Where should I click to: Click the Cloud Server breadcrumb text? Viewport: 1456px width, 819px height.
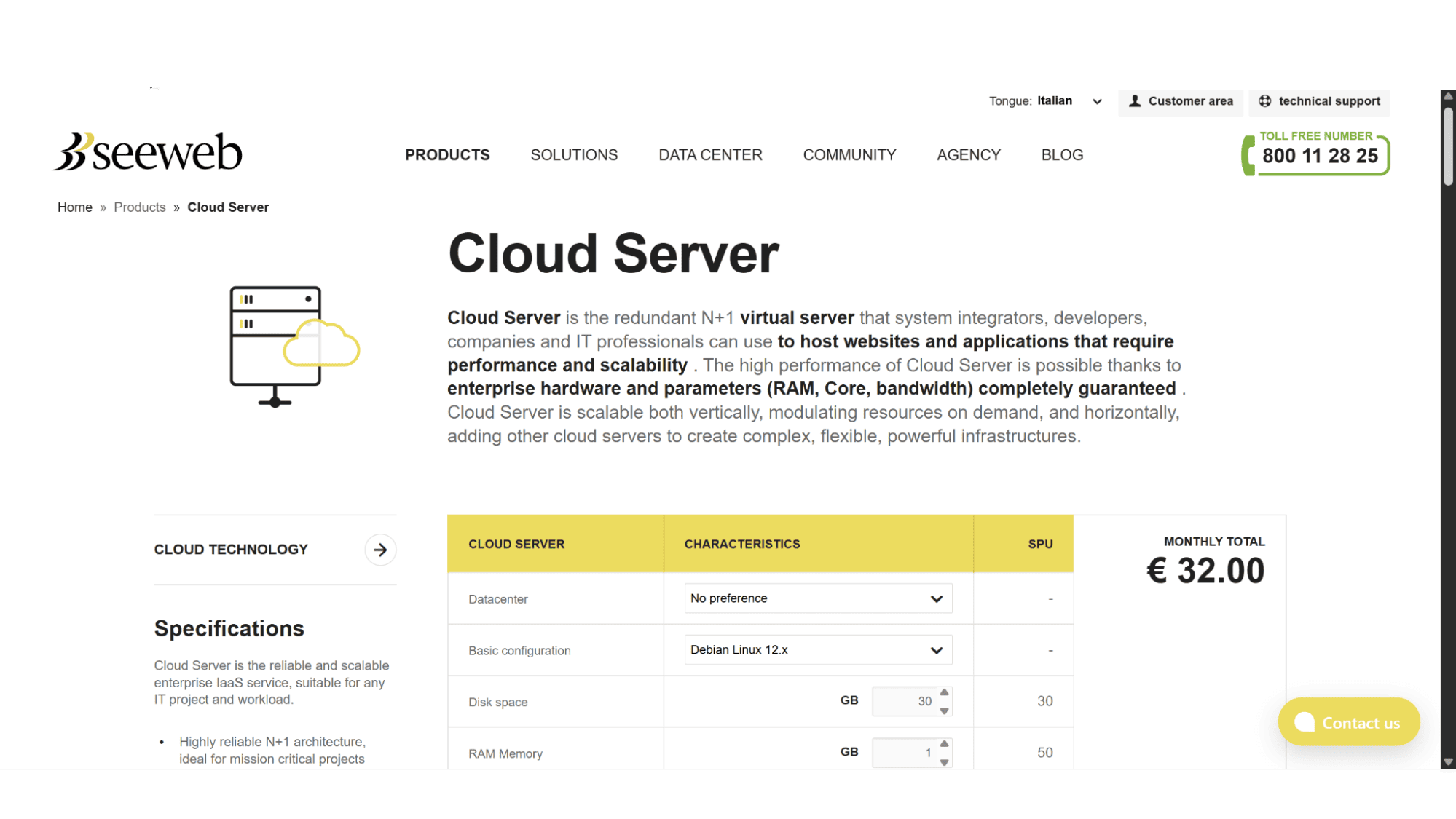[x=228, y=207]
